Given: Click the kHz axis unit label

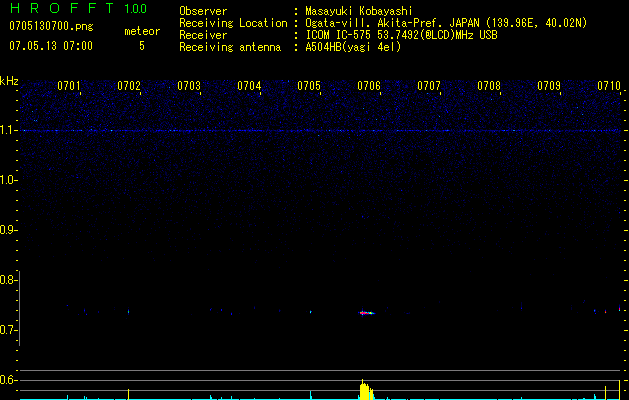Looking at the screenshot, I should point(9,81).
